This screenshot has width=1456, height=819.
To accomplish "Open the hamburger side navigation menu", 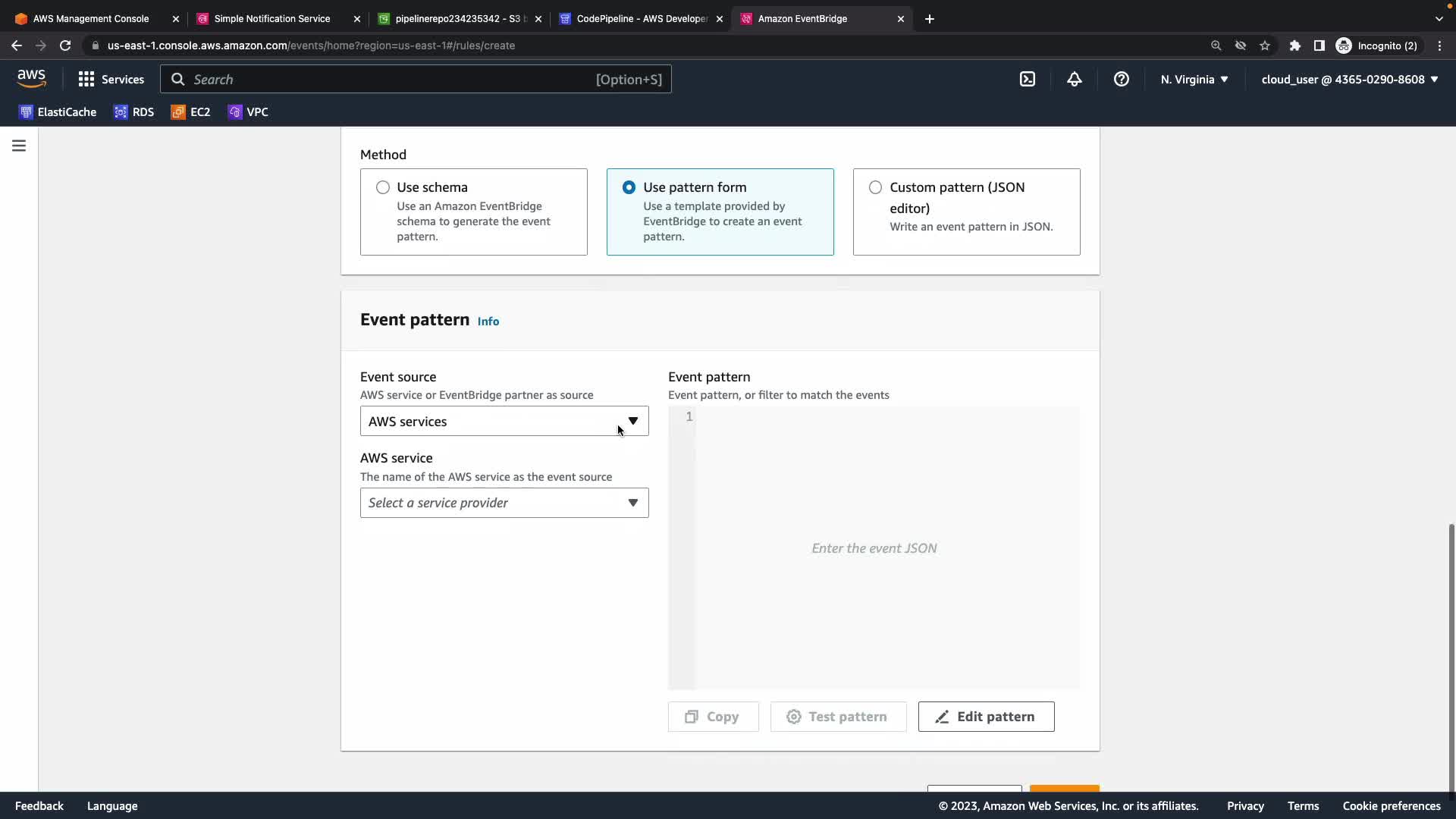I will (19, 146).
